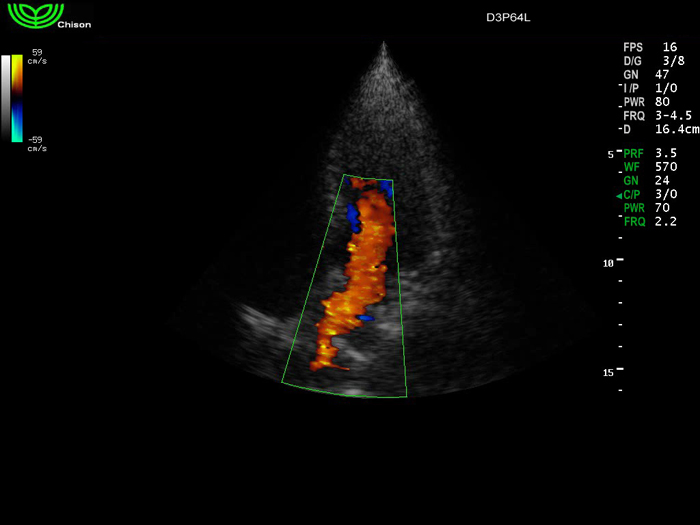Click the 59 cm/s upper velocity label

[37, 56]
